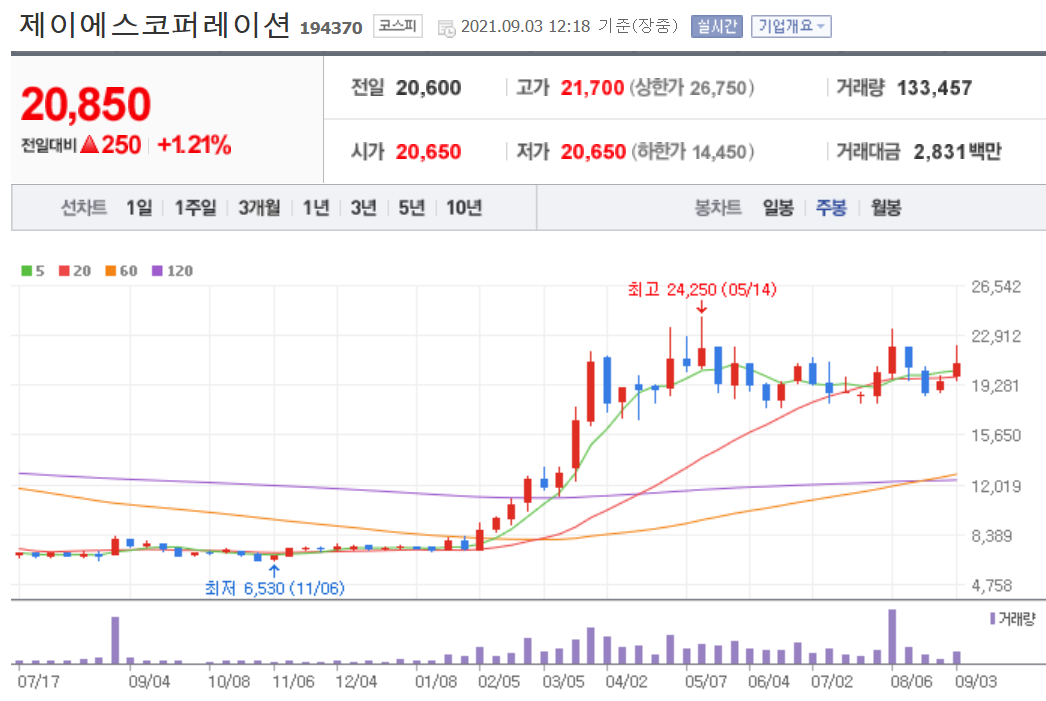Click the 09/03 date axis label

tap(976, 682)
